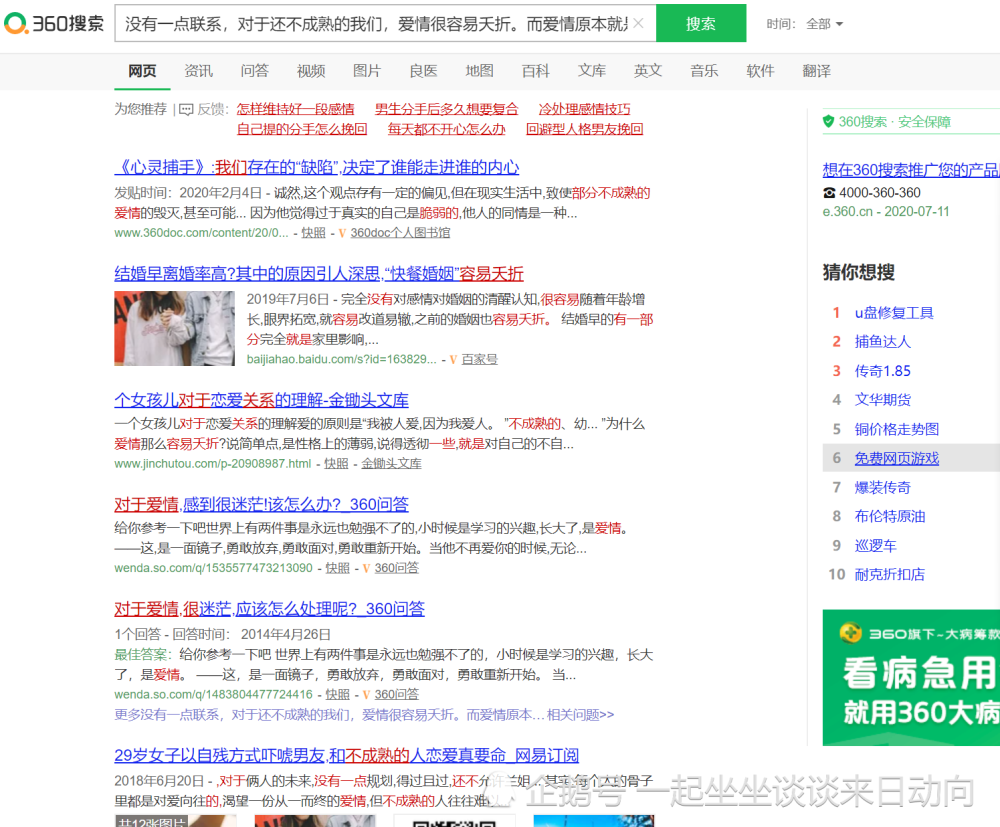Search suggested term u盘修复工具
The image size is (1000, 827).
[894, 313]
